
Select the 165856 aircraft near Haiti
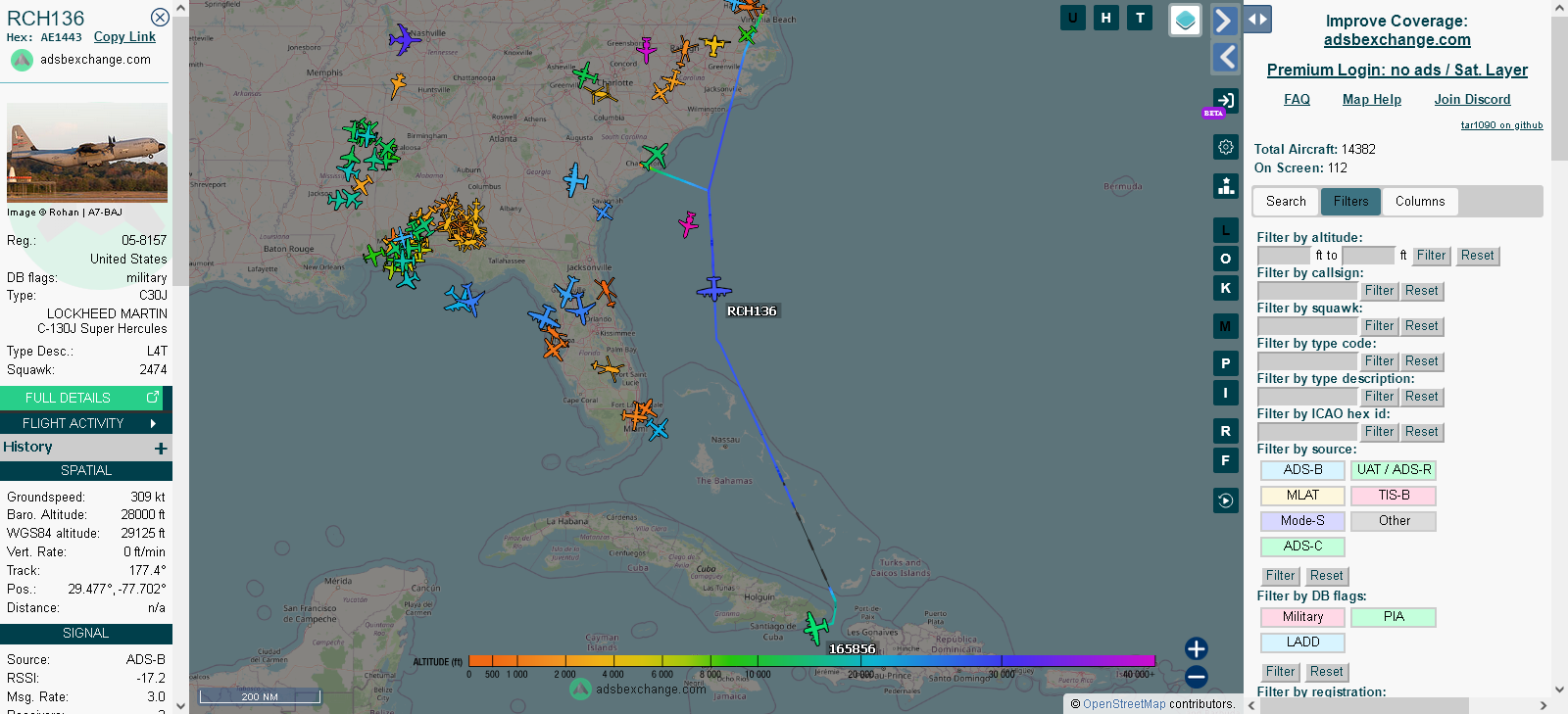pyautogui.click(x=815, y=627)
